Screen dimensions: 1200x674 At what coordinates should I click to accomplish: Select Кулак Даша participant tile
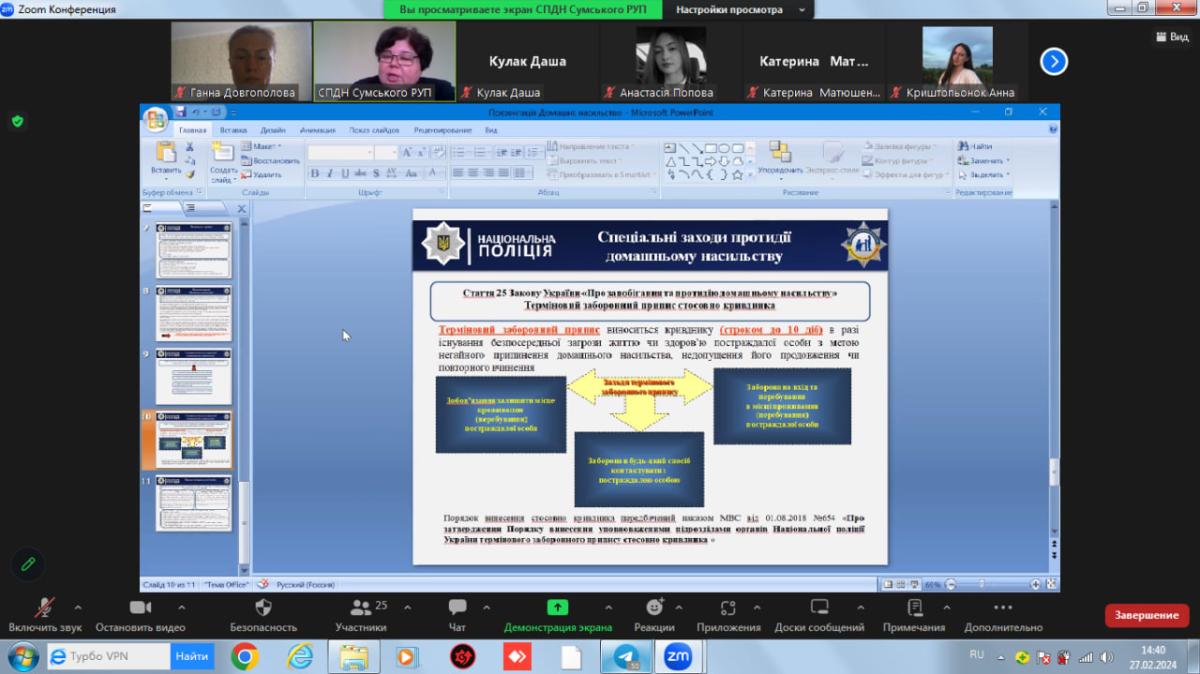[x=527, y=62]
